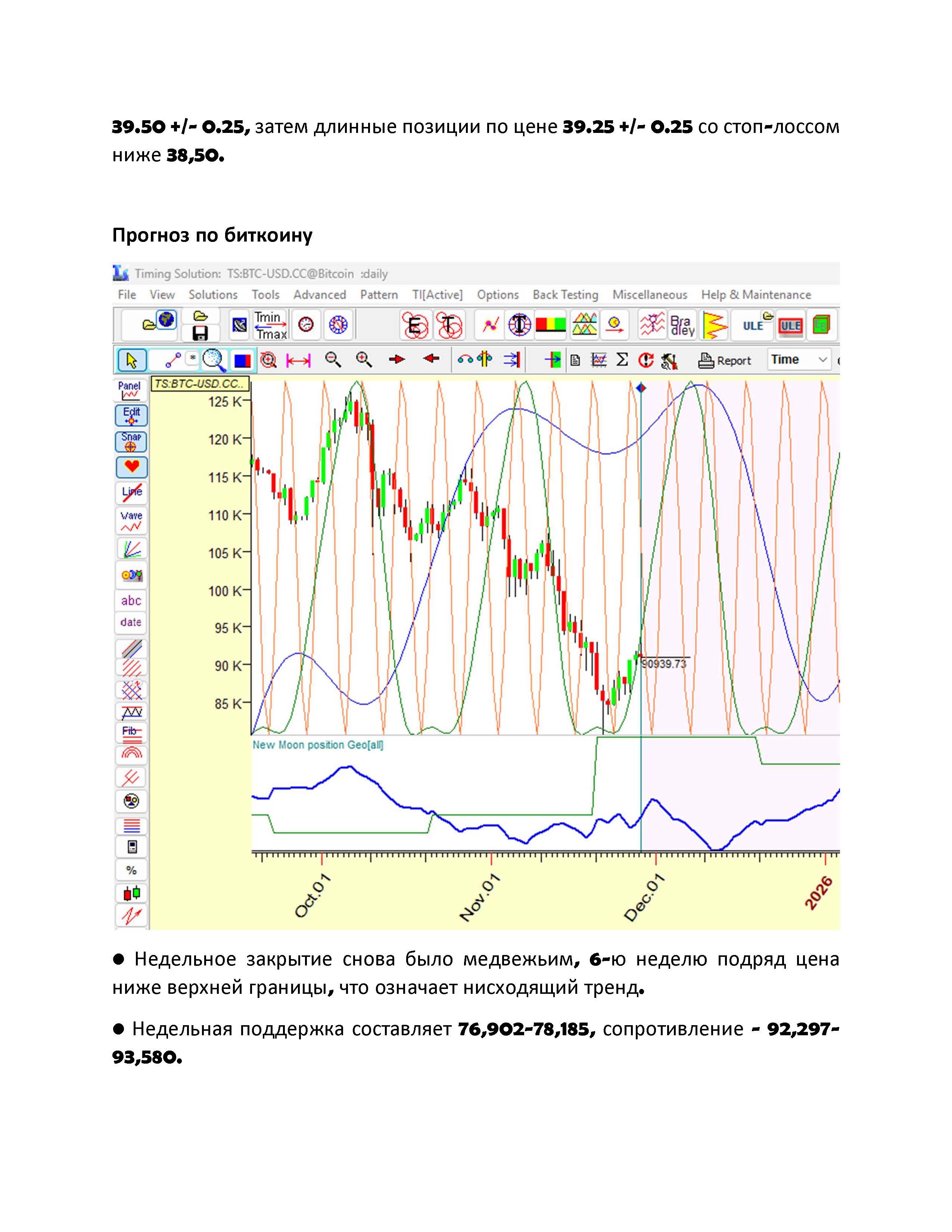Image resolution: width=952 pixels, height=1232 pixels.
Task: Click the red-blue color rectangle icon
Action: (x=243, y=360)
